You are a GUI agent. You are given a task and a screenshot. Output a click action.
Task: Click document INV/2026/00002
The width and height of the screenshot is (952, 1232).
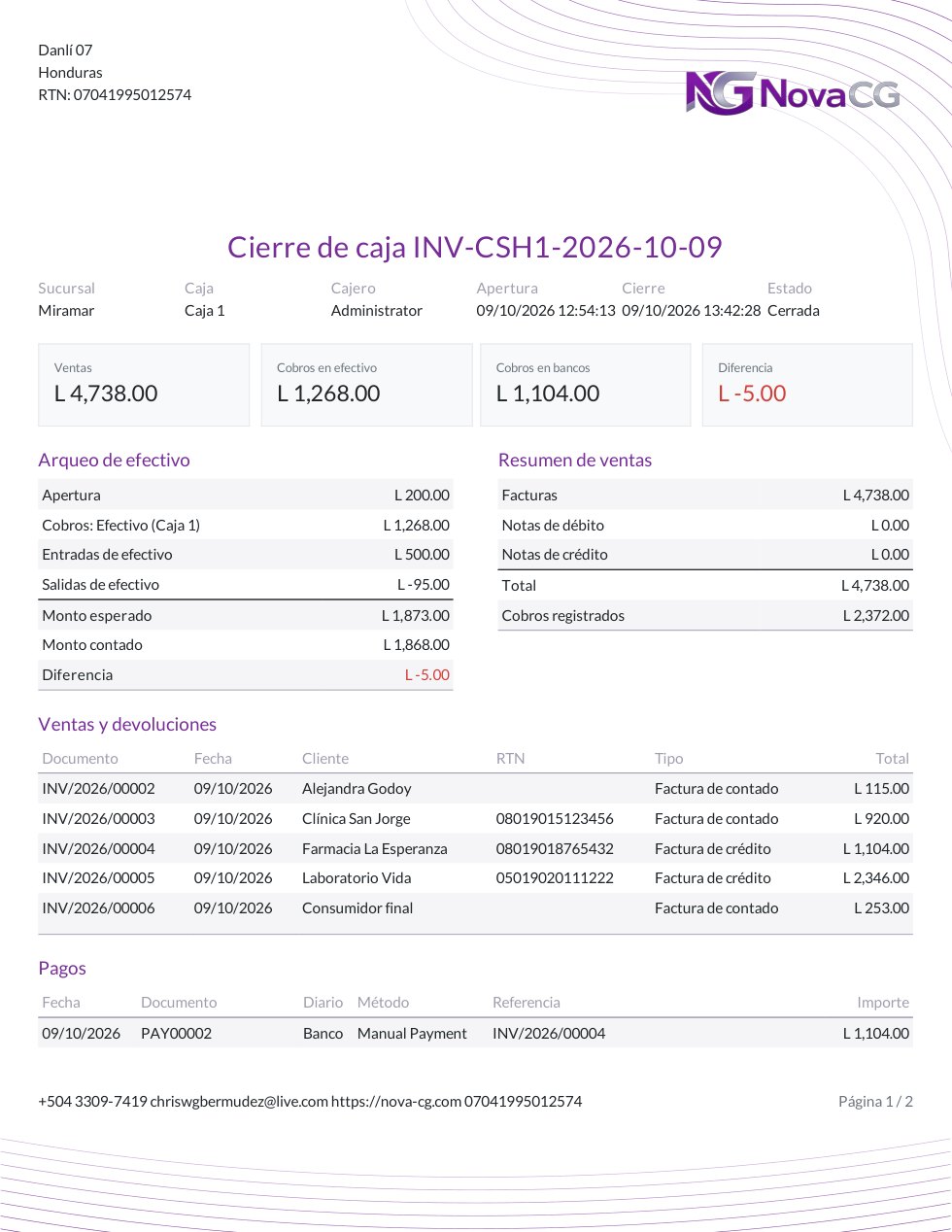98,789
